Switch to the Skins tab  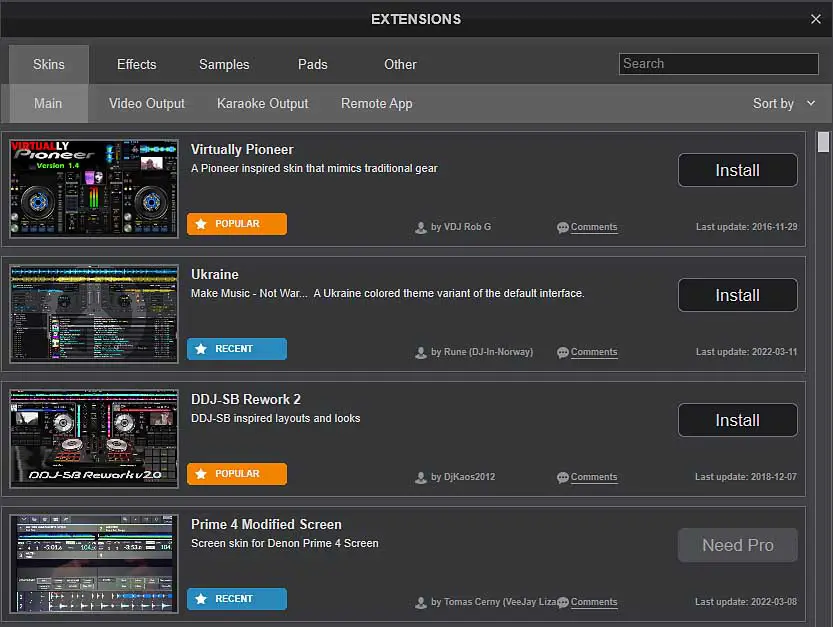[49, 64]
